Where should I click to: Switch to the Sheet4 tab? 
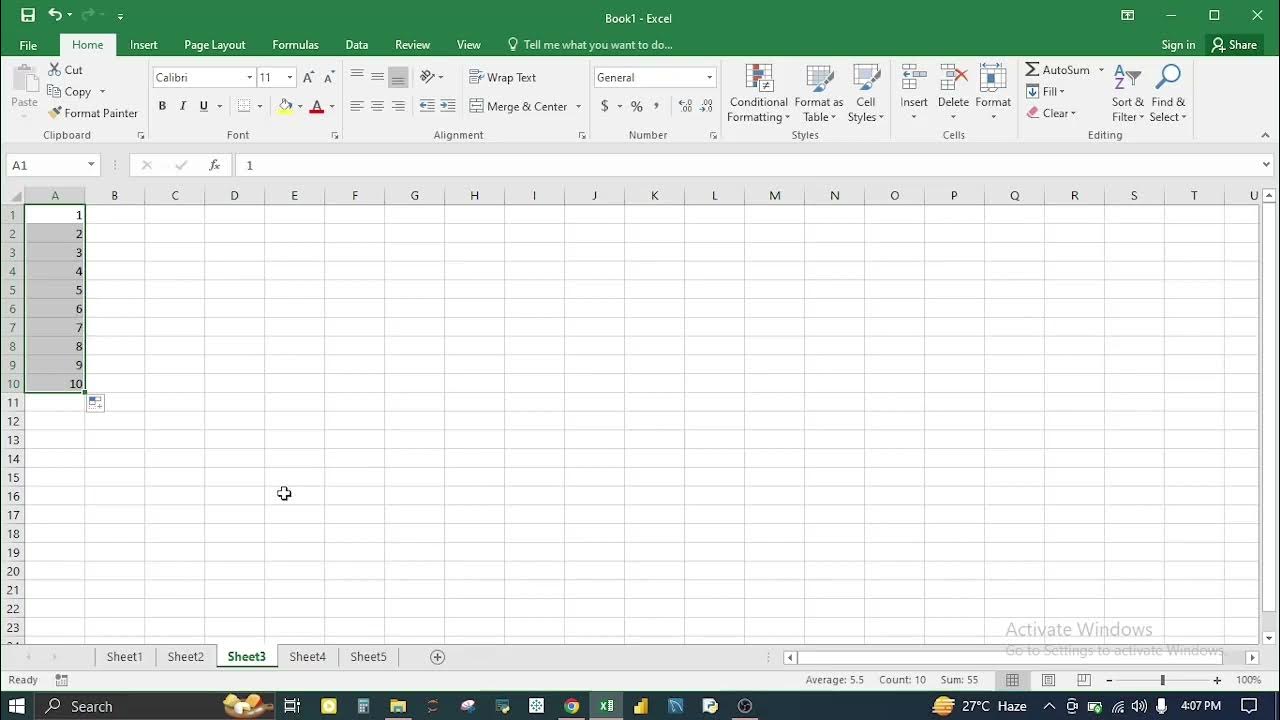click(x=307, y=657)
